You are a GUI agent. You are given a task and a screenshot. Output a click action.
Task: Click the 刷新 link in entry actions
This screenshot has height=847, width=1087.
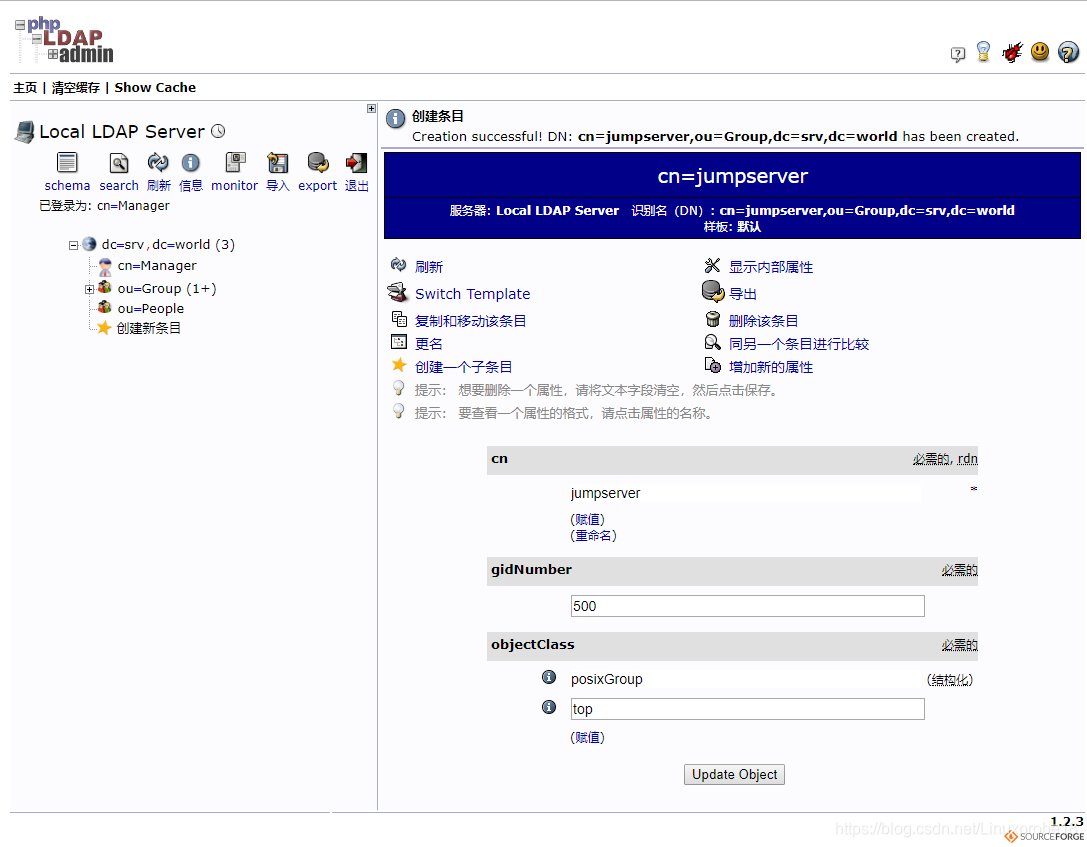(428, 267)
